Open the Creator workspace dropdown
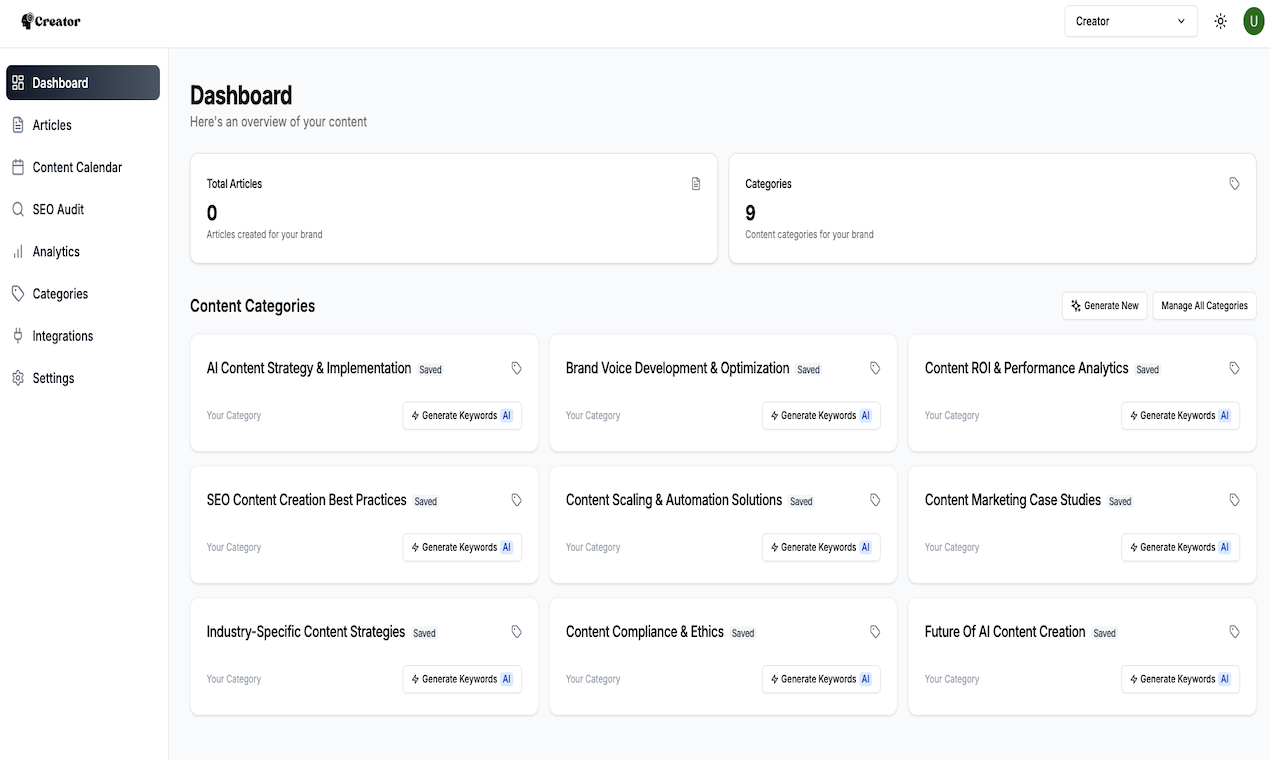 click(x=1131, y=21)
